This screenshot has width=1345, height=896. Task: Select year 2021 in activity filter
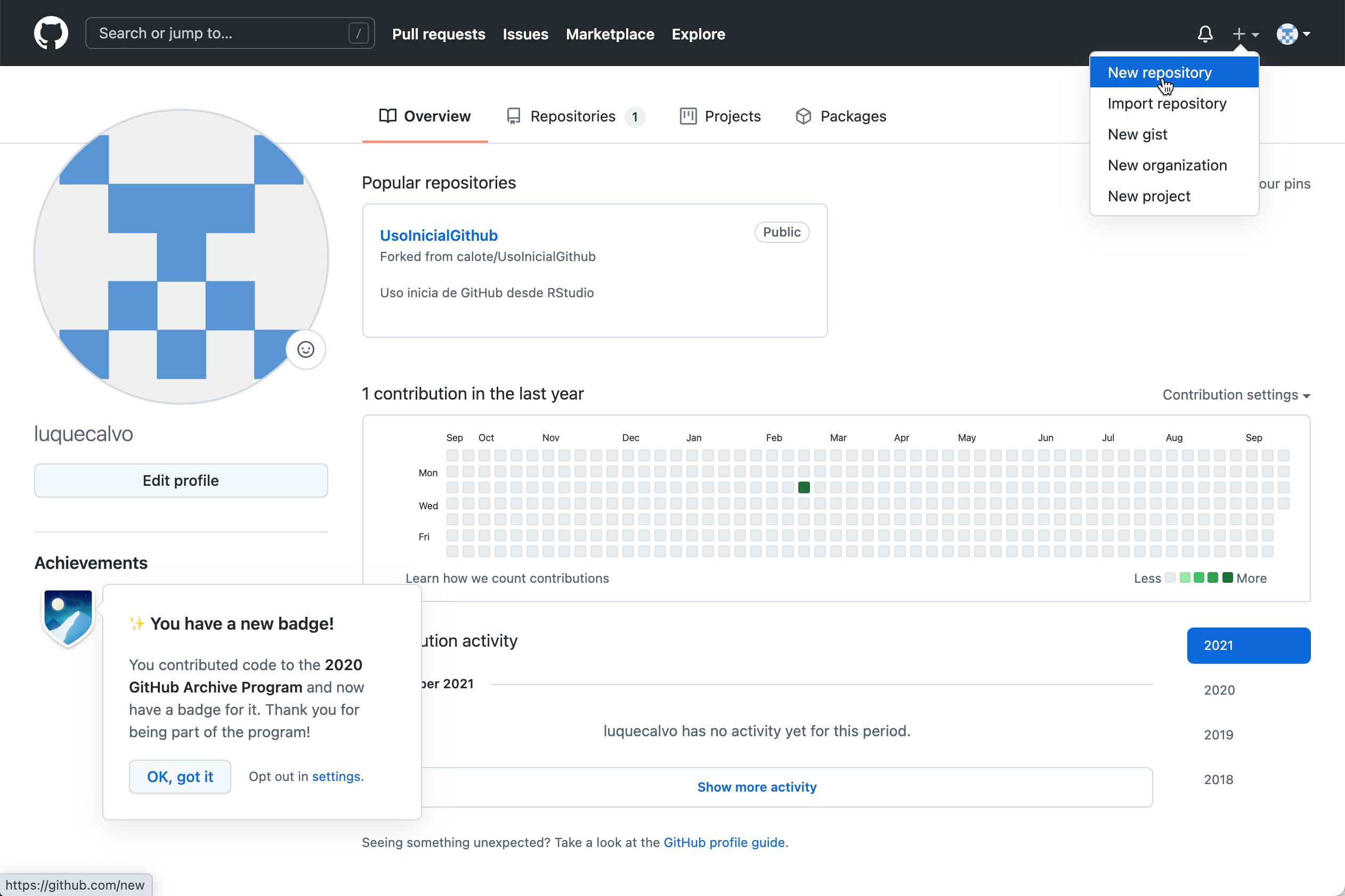pos(1249,646)
